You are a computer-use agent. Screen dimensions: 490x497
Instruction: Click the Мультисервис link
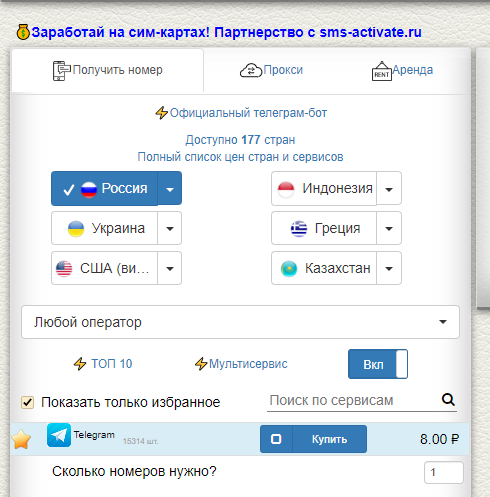(x=248, y=364)
